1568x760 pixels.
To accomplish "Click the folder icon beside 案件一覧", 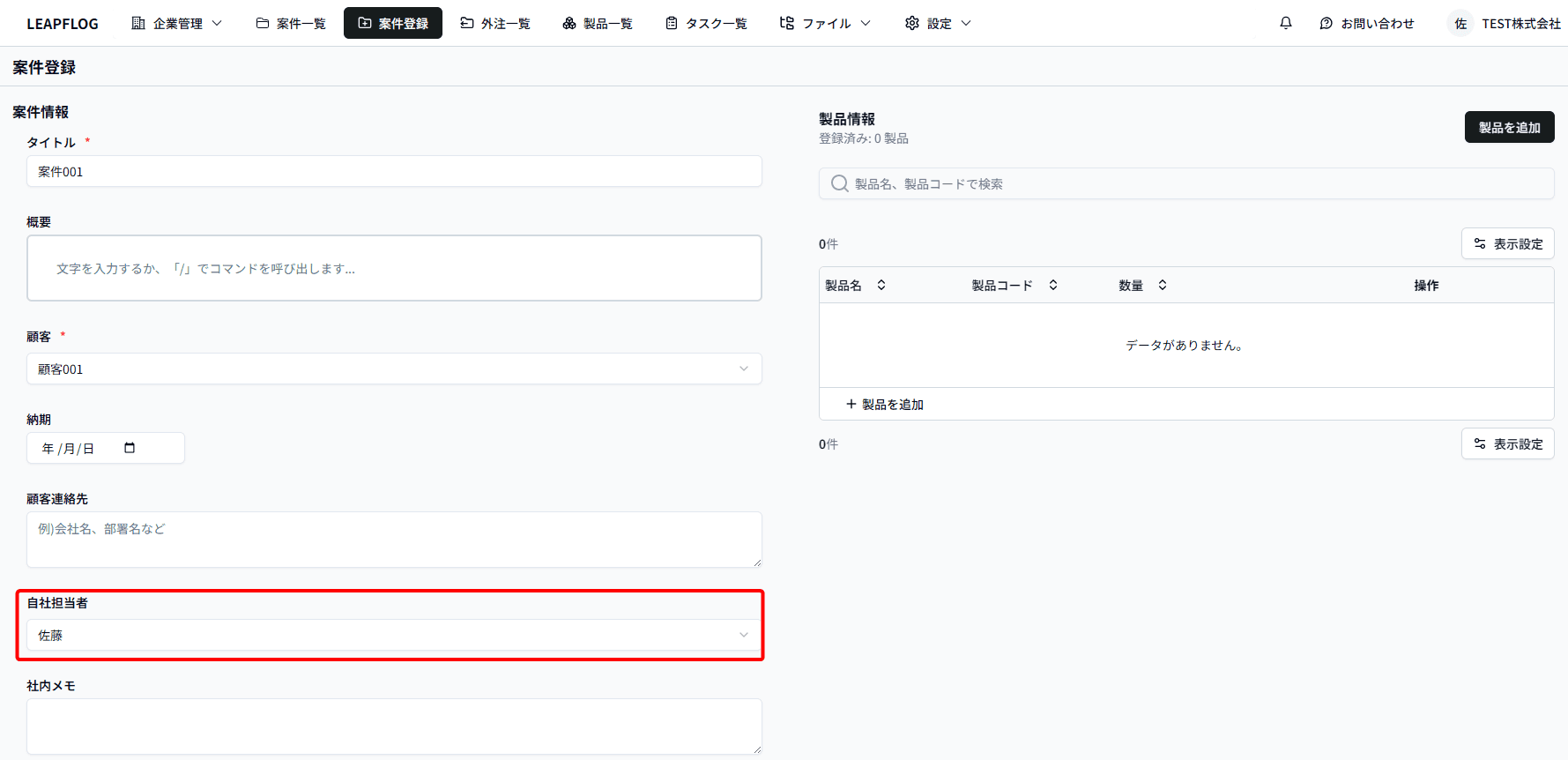I will pyautogui.click(x=263, y=23).
